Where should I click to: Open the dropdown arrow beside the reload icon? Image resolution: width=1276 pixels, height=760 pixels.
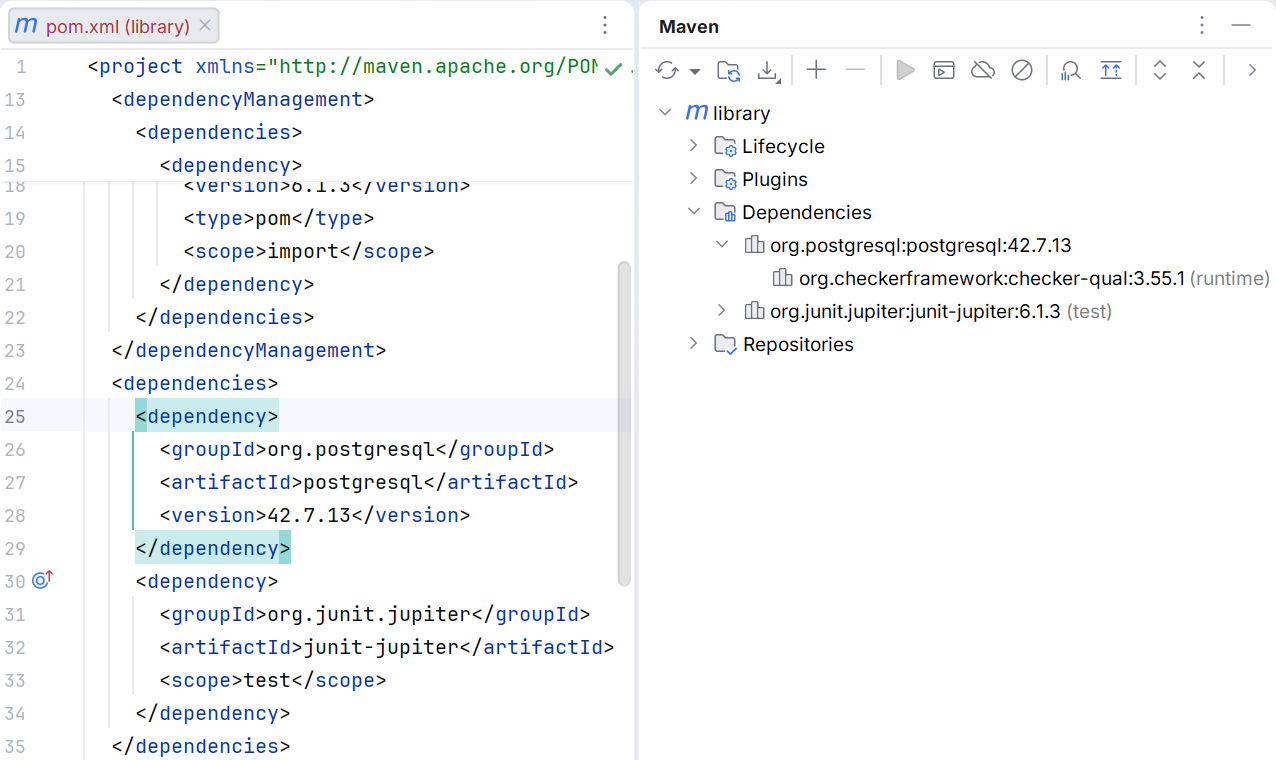point(695,72)
